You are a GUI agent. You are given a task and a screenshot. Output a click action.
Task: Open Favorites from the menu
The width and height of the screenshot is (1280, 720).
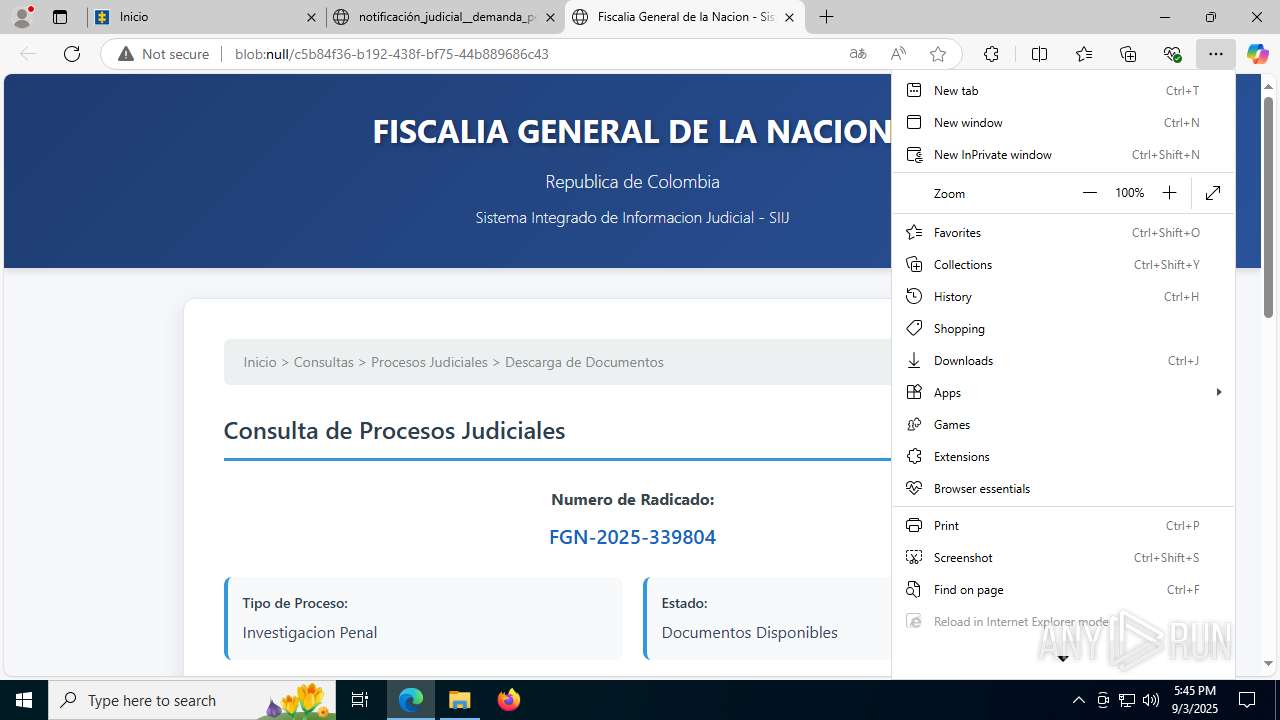click(1063, 232)
